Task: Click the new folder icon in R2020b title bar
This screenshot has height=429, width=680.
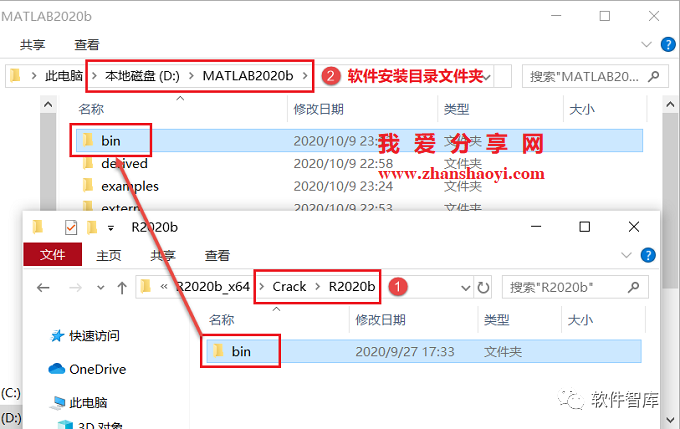Action: pos(92,227)
